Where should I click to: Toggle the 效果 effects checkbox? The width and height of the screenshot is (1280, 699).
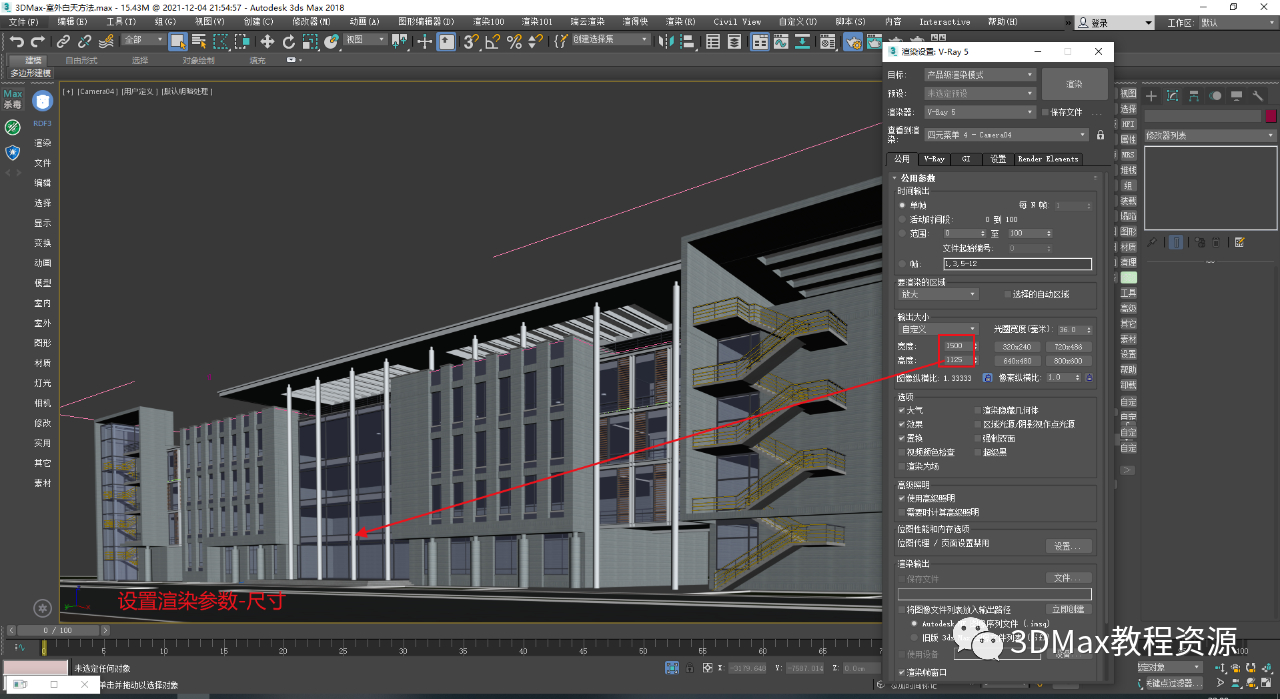[902, 424]
